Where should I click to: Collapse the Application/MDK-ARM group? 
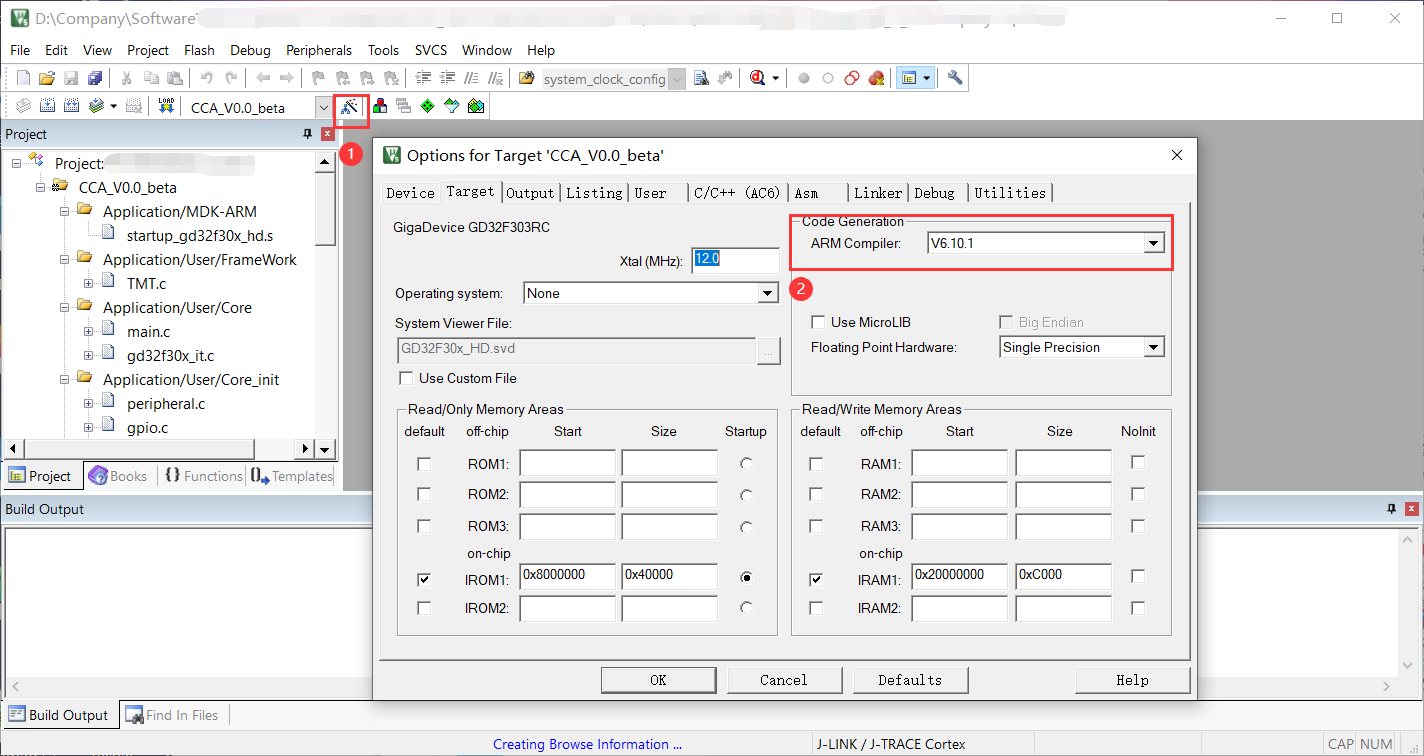[65, 211]
